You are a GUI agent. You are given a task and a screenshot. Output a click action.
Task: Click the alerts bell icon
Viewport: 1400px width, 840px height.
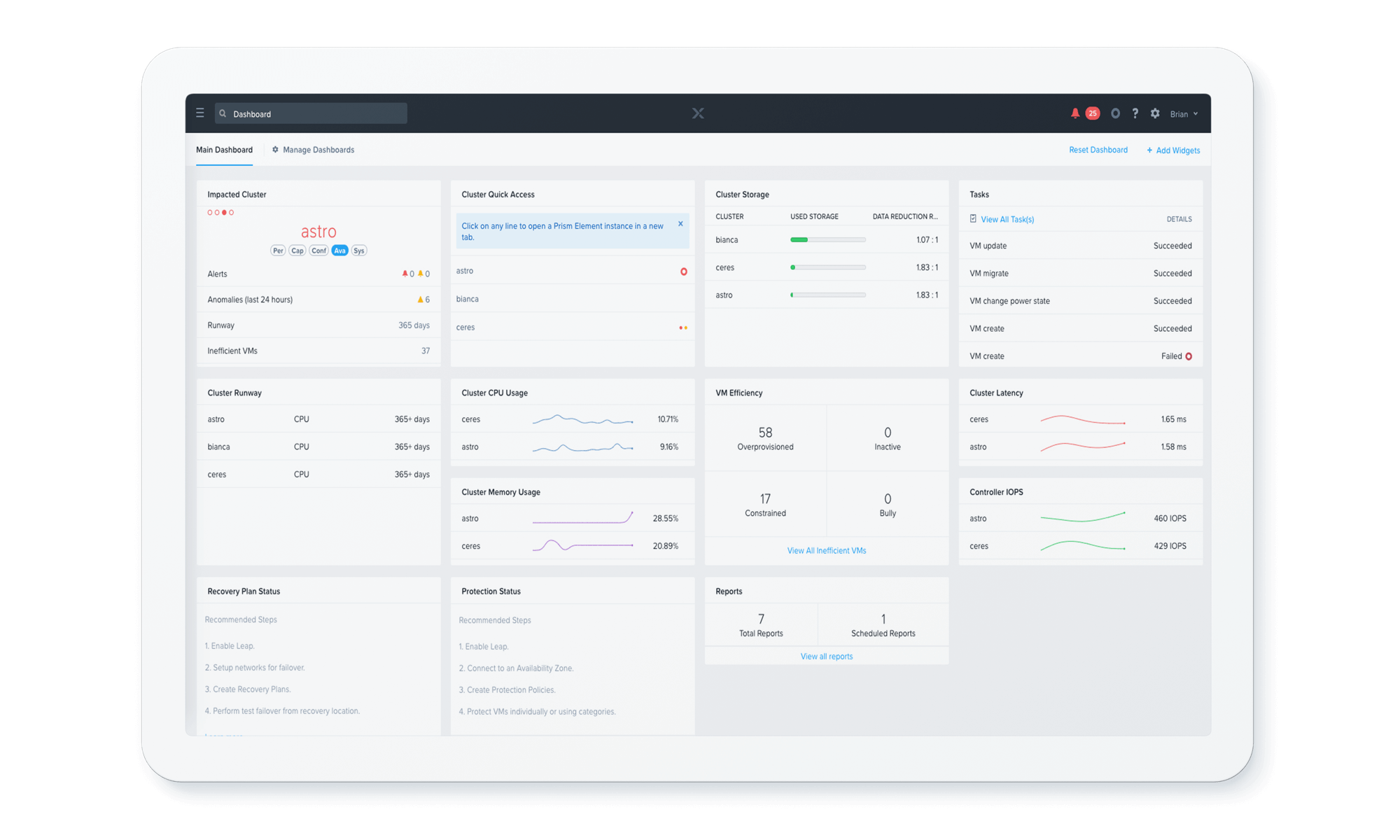tap(1075, 113)
